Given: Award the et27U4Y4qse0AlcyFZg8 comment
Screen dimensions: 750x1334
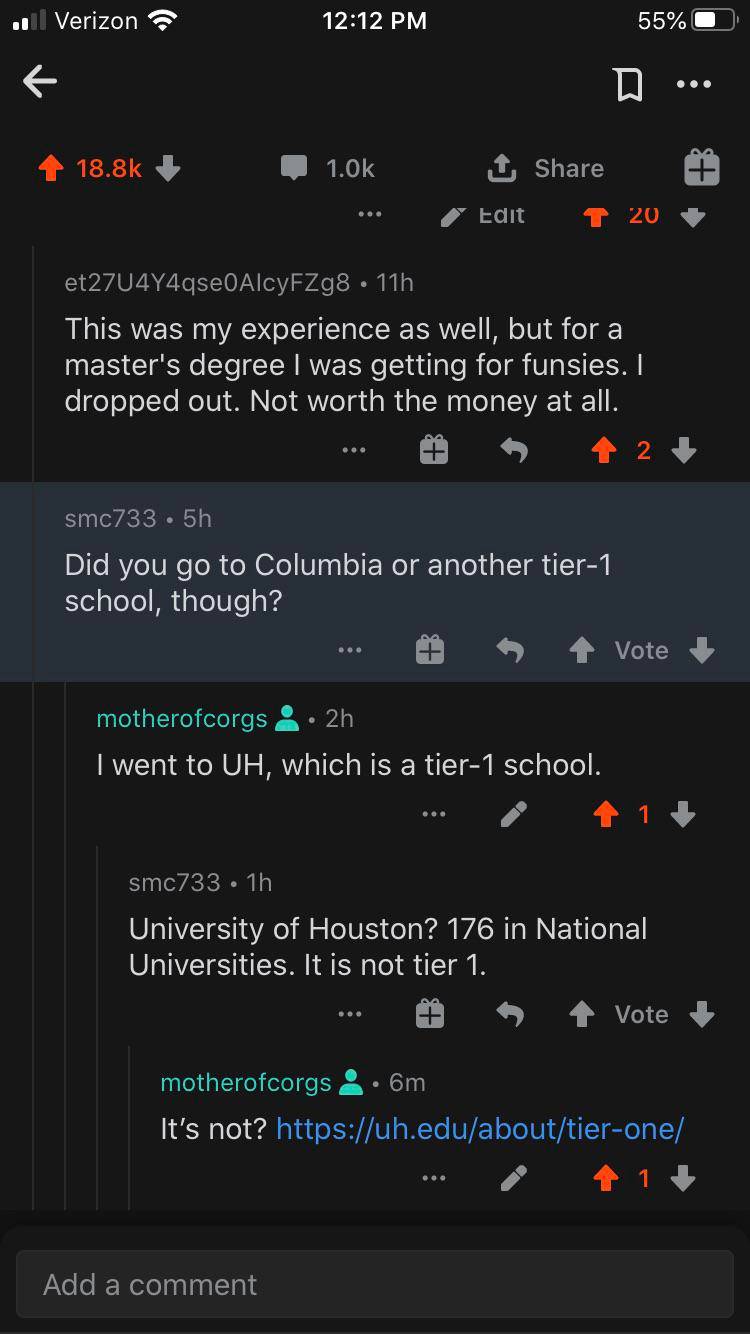Looking at the screenshot, I should pyautogui.click(x=432, y=452).
